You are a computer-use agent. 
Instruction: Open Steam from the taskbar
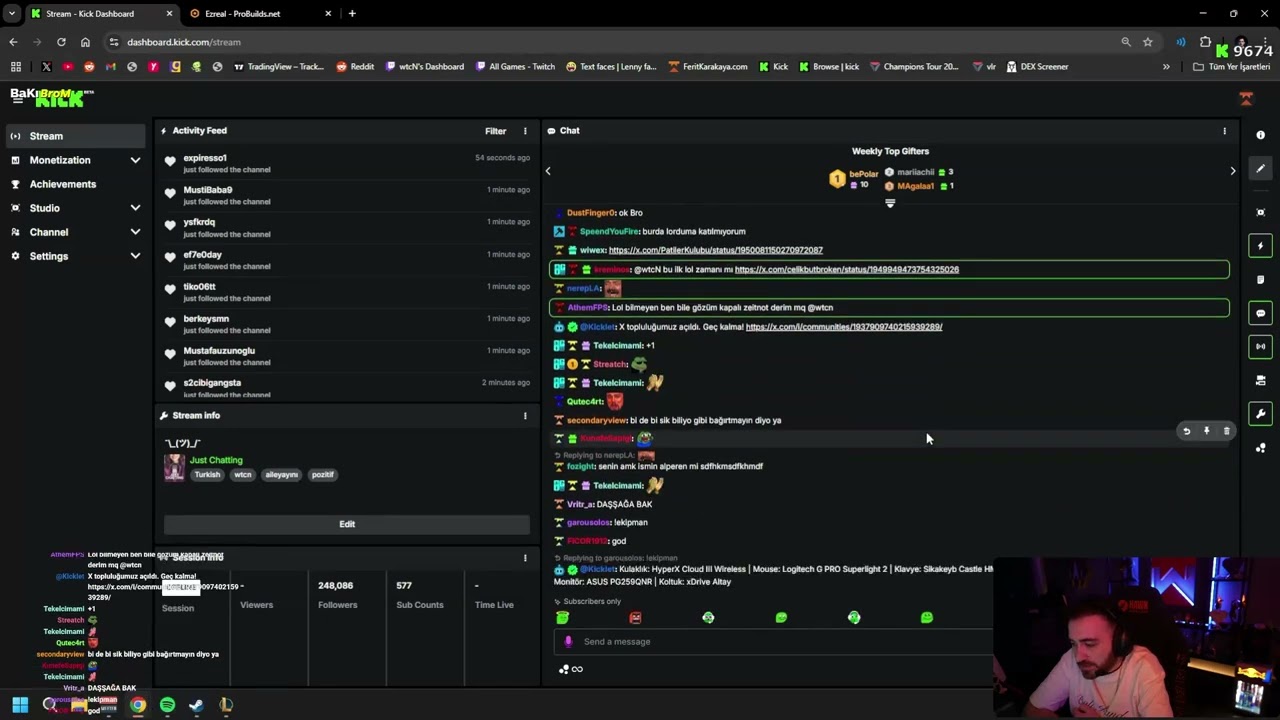tap(196, 705)
